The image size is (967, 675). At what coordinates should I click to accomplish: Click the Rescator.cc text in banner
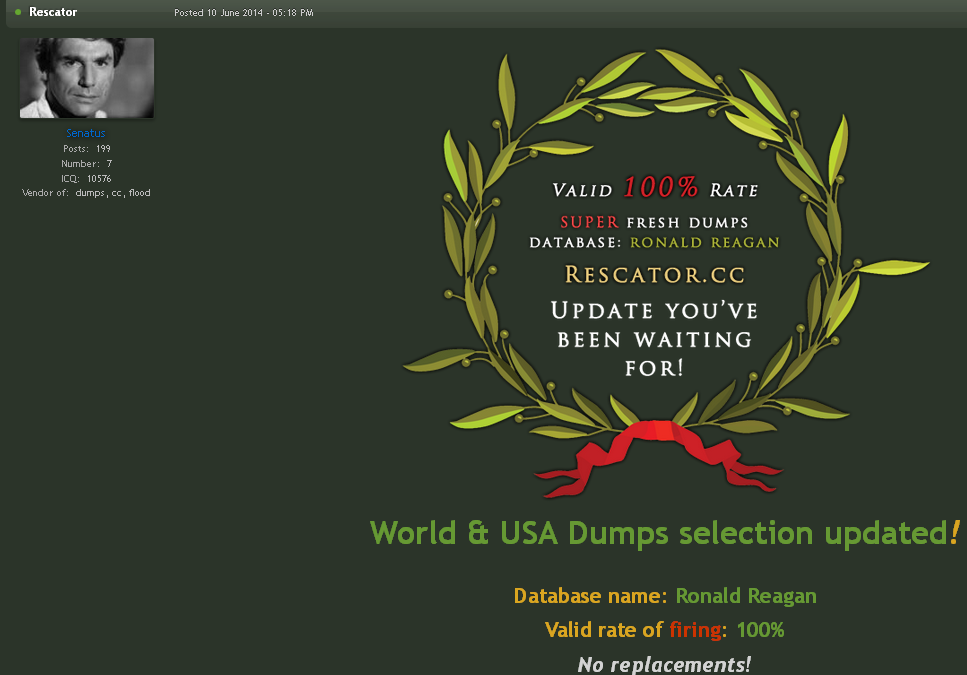[654, 274]
